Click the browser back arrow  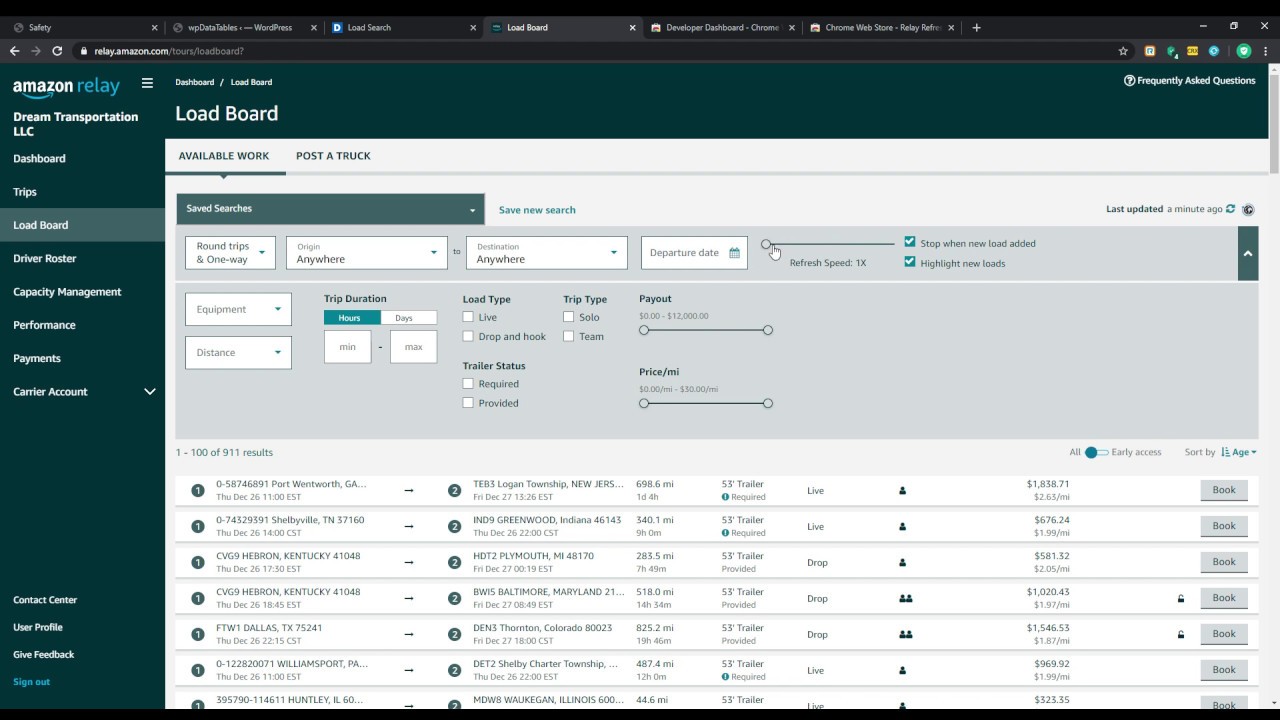[14, 51]
